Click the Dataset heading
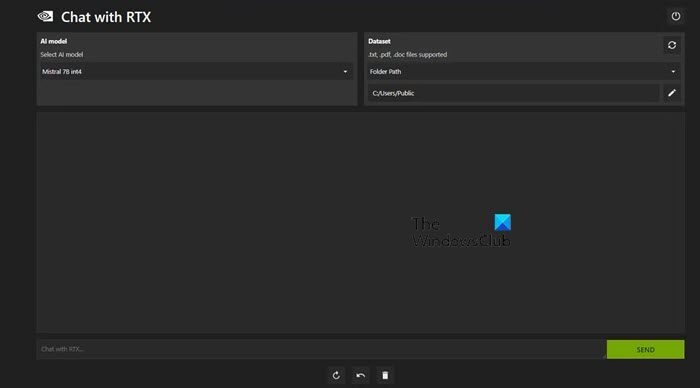Viewport: 700px width, 388px height. pyautogui.click(x=379, y=41)
